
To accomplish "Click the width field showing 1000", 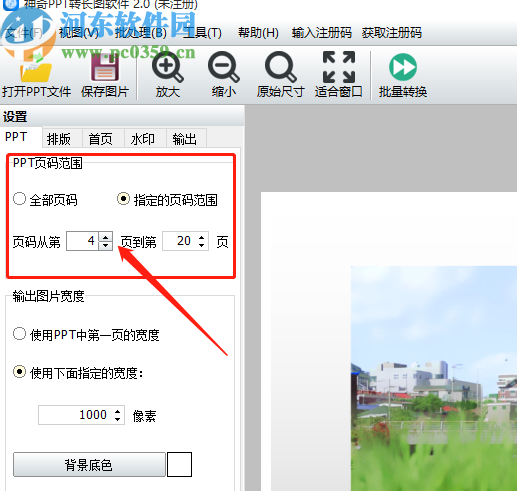I will (x=75, y=415).
